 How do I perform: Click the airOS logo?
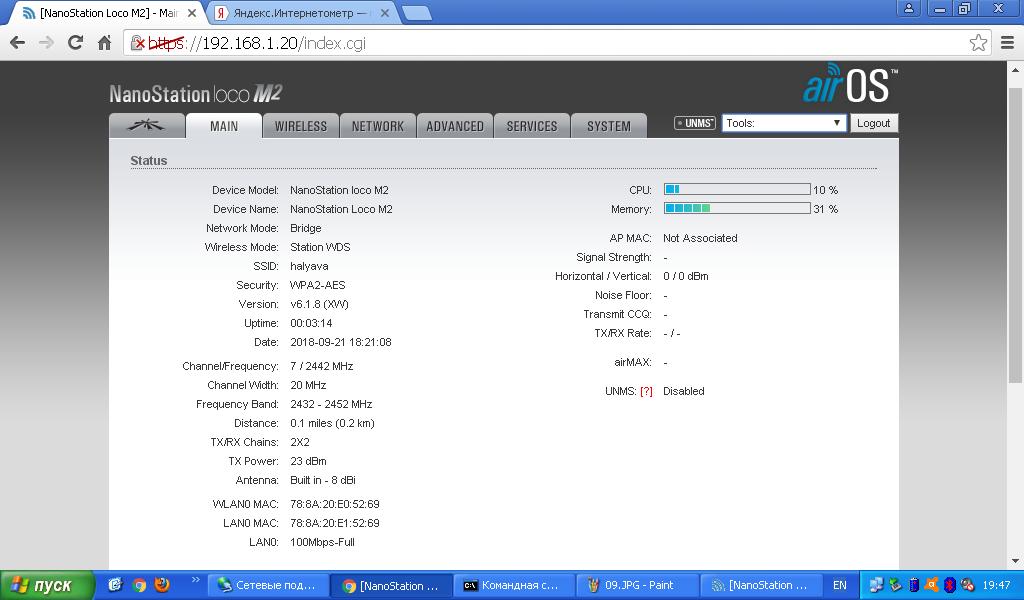click(x=850, y=84)
